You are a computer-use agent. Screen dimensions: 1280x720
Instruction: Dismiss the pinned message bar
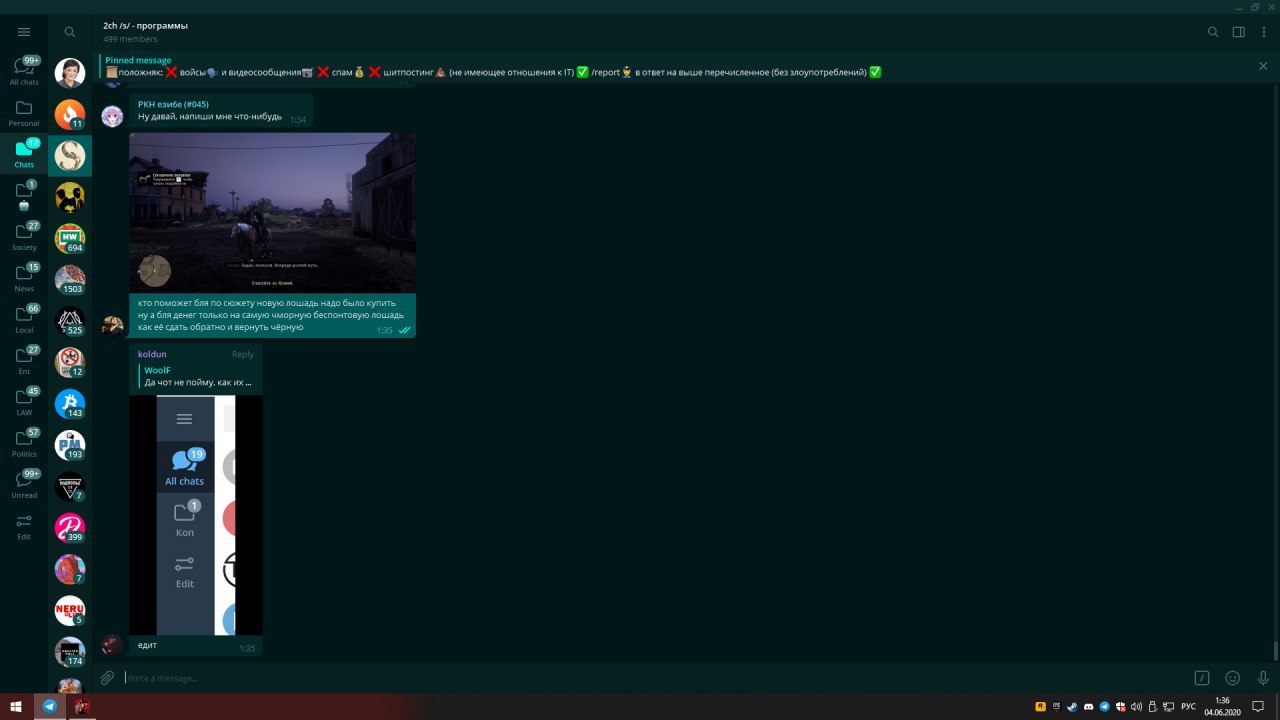pyautogui.click(x=1263, y=66)
